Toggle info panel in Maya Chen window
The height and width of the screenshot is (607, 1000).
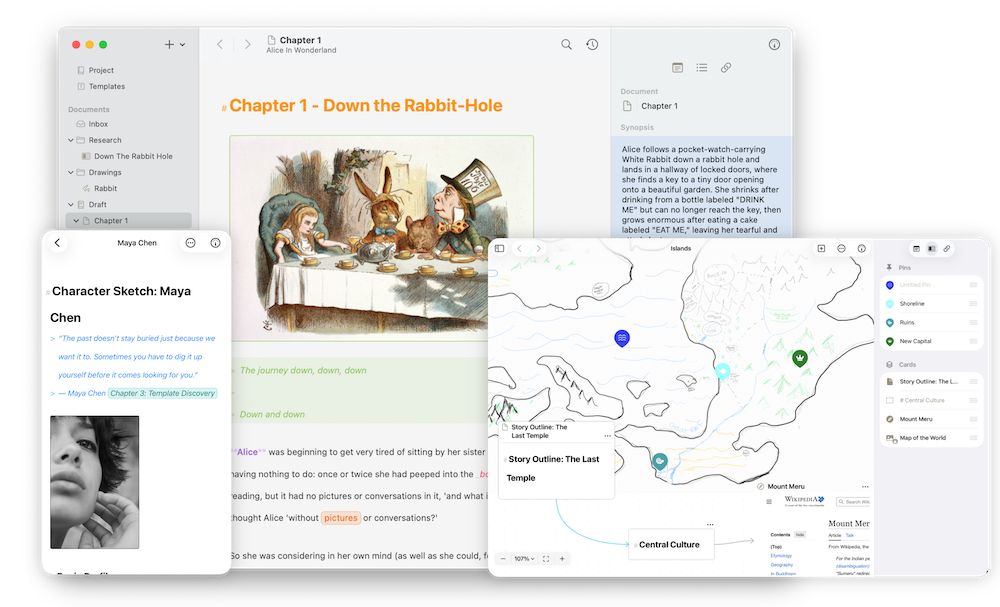click(215, 243)
